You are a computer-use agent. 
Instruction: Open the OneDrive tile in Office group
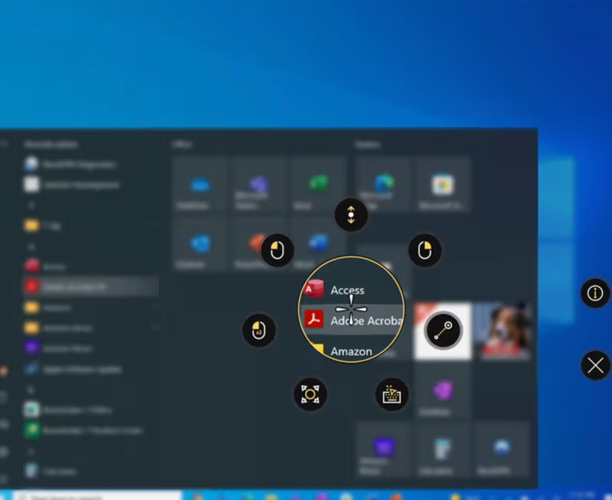tap(200, 184)
